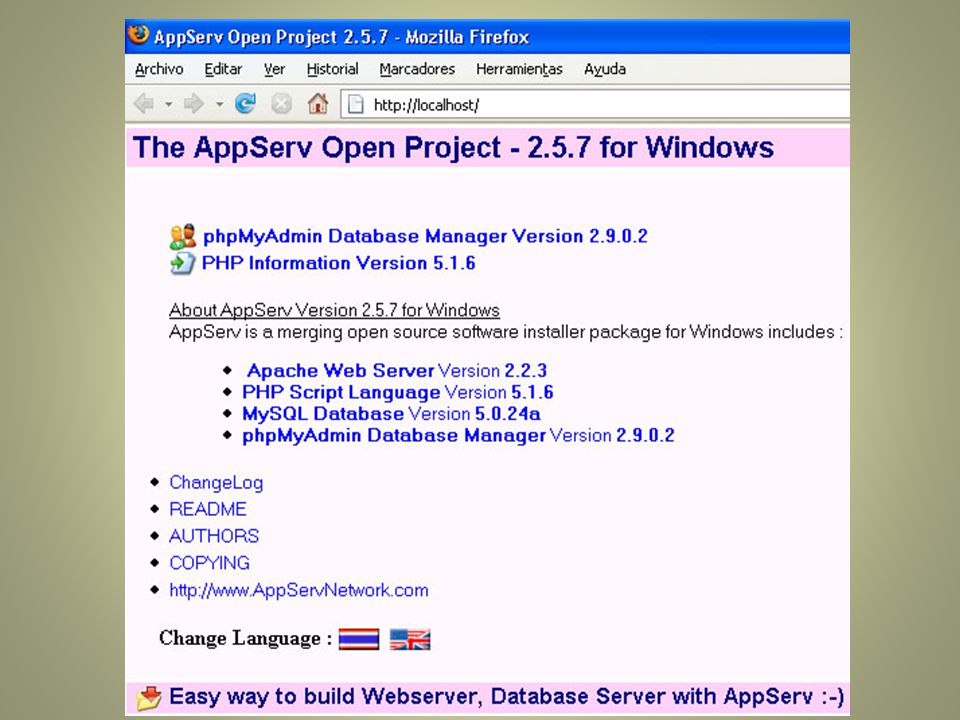Open the Archivo menu

(159, 69)
